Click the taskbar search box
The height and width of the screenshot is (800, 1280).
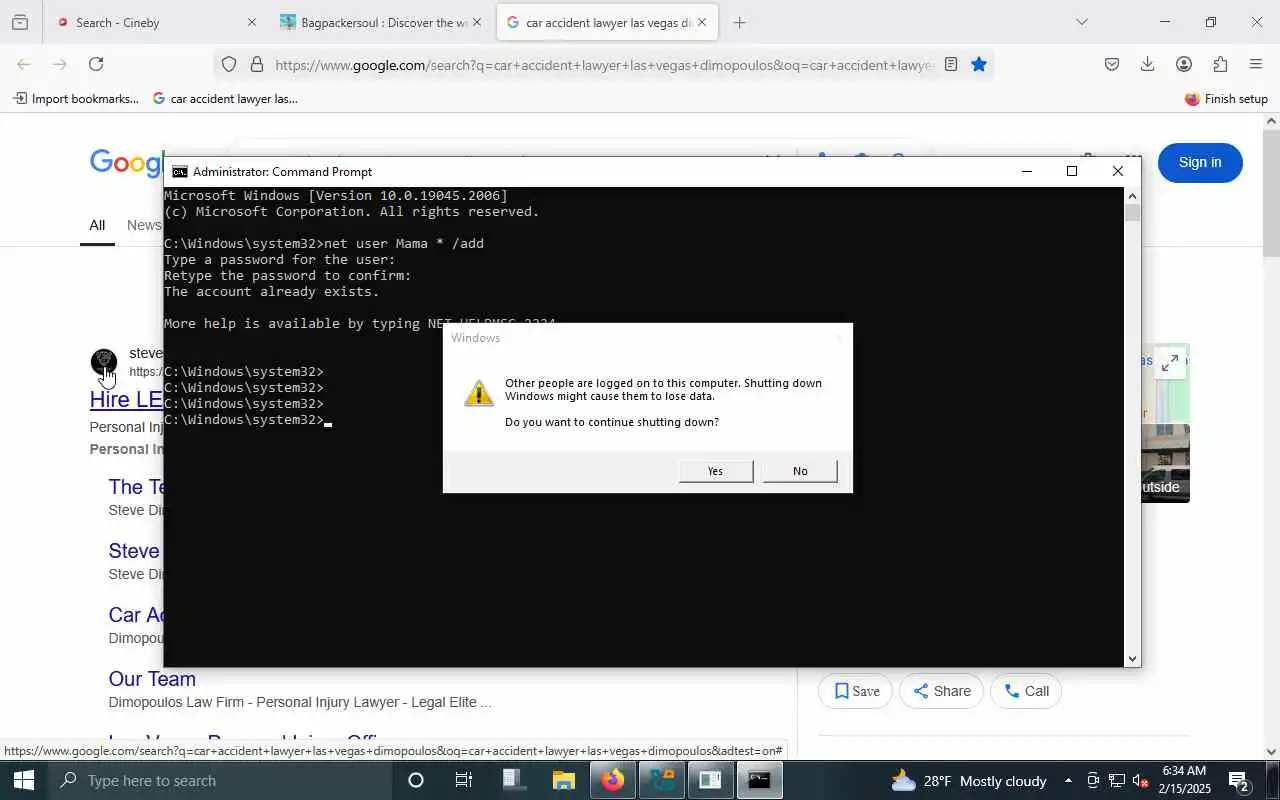(x=220, y=780)
